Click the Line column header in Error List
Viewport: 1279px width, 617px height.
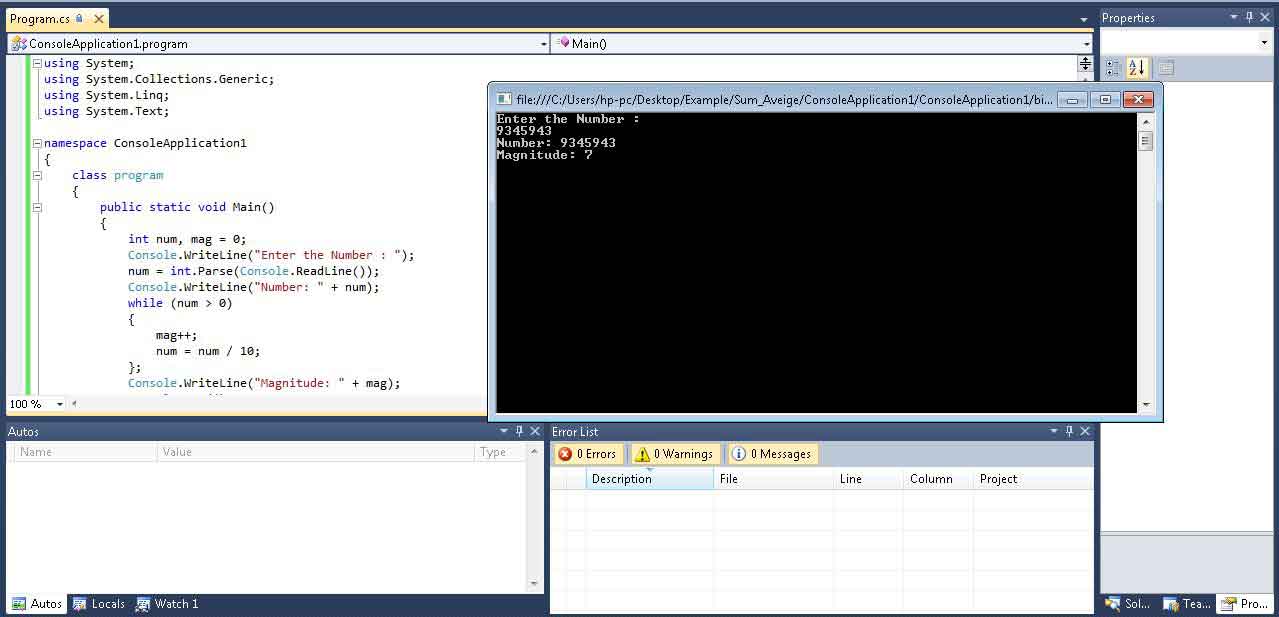tap(867, 479)
